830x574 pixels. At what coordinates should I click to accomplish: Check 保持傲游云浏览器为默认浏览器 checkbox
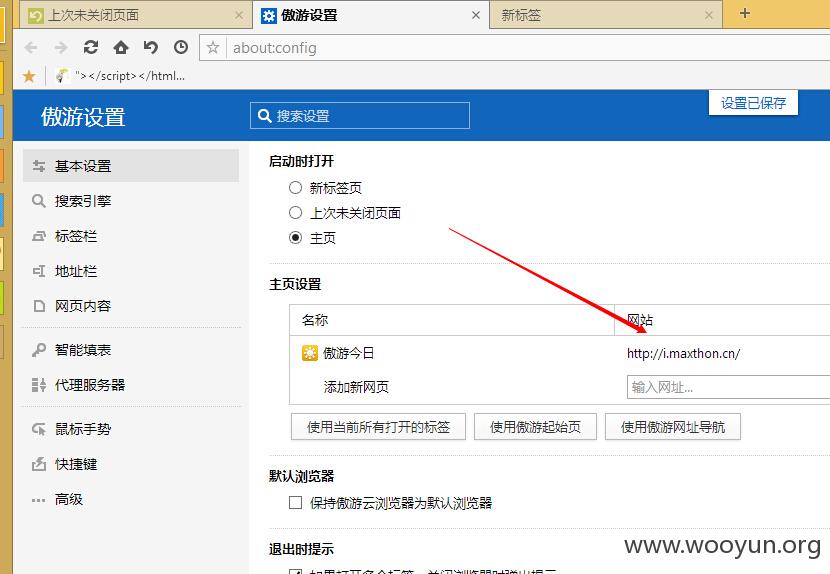point(295,503)
